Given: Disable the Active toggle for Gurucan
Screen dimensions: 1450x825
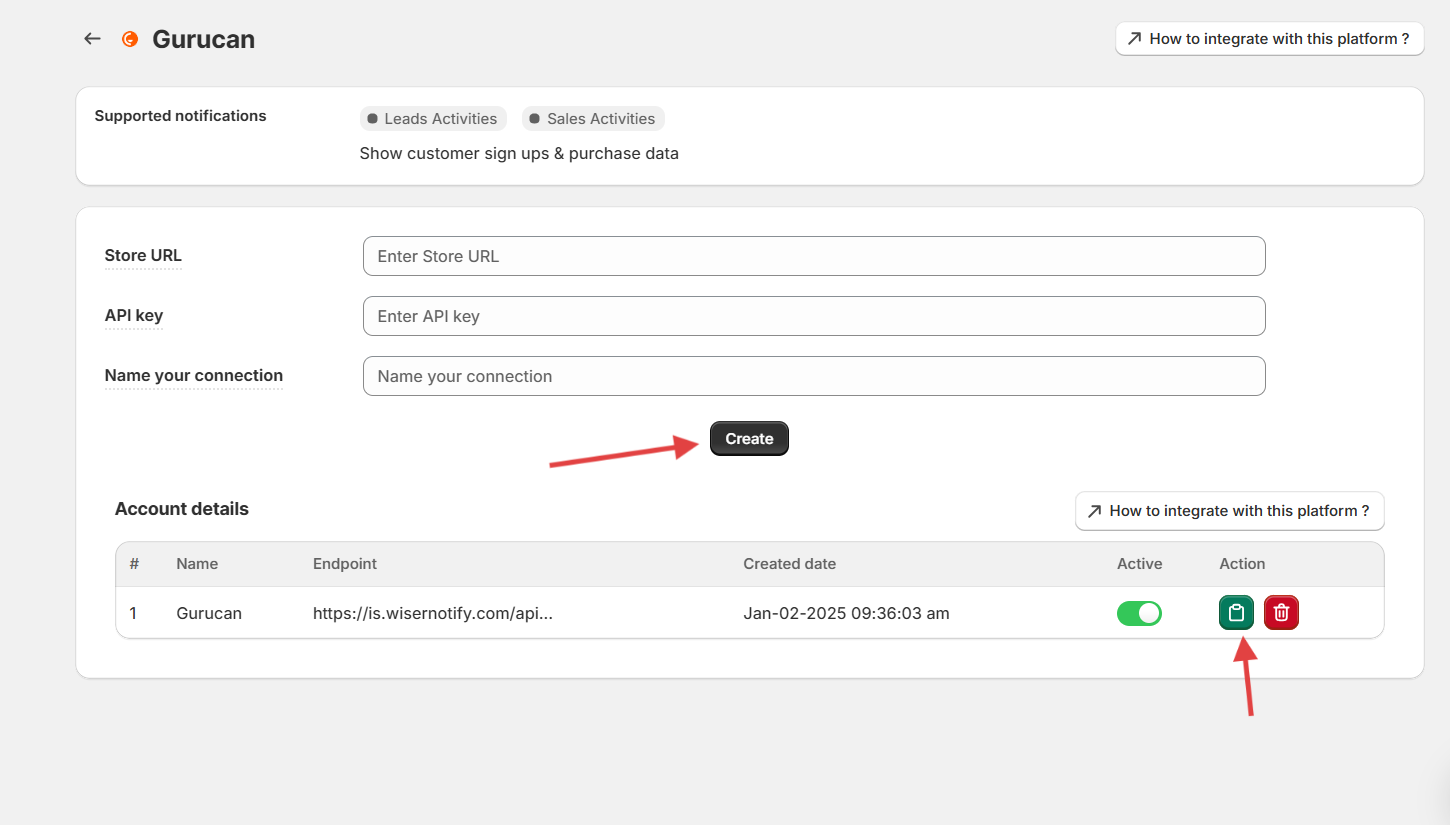Looking at the screenshot, I should point(1139,613).
